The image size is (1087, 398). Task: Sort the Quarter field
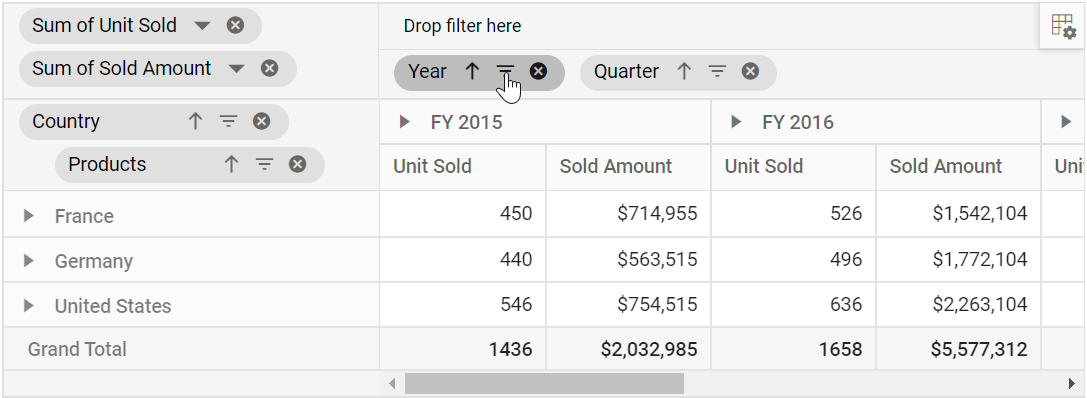point(684,71)
